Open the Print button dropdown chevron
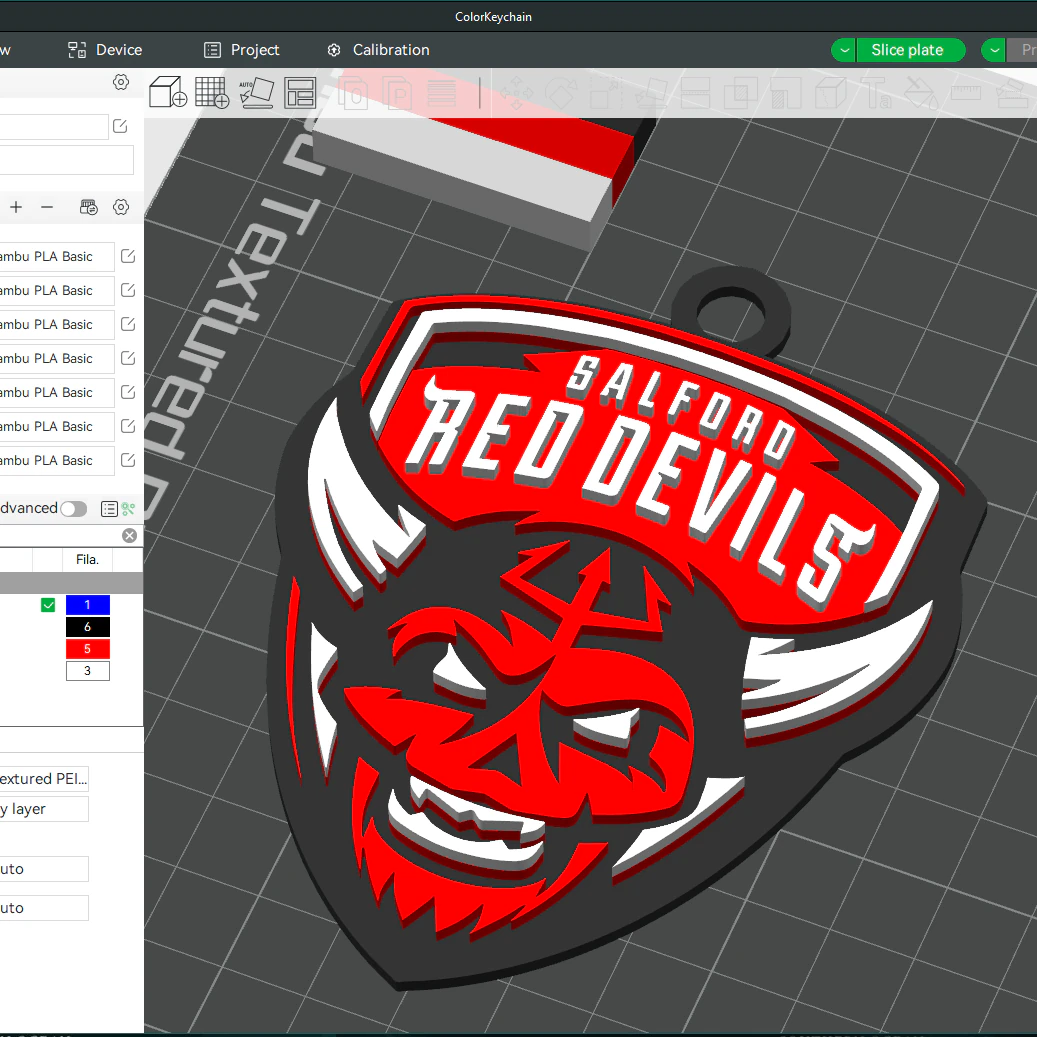The width and height of the screenshot is (1037, 1037). coord(992,49)
